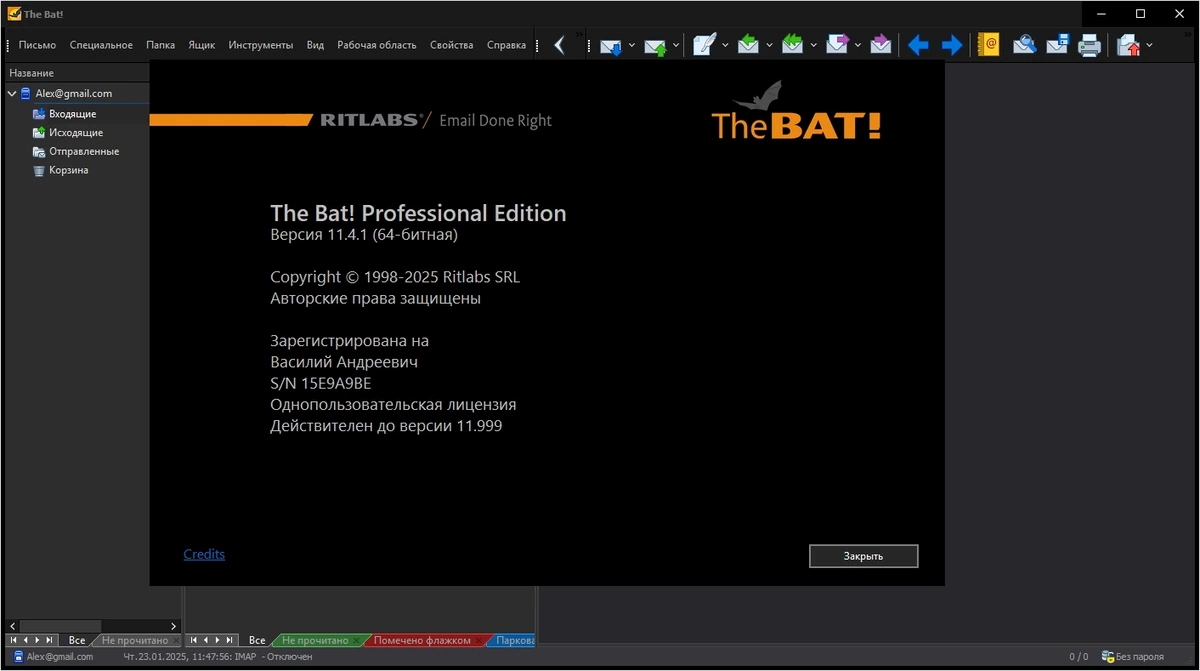Open the Вид menu
1200x671 pixels.
coord(315,45)
